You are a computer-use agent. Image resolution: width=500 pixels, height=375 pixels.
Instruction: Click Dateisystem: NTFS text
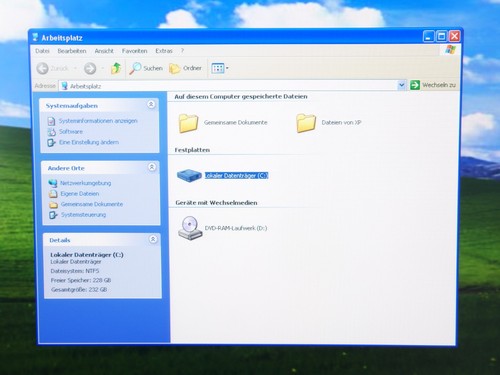75,271
